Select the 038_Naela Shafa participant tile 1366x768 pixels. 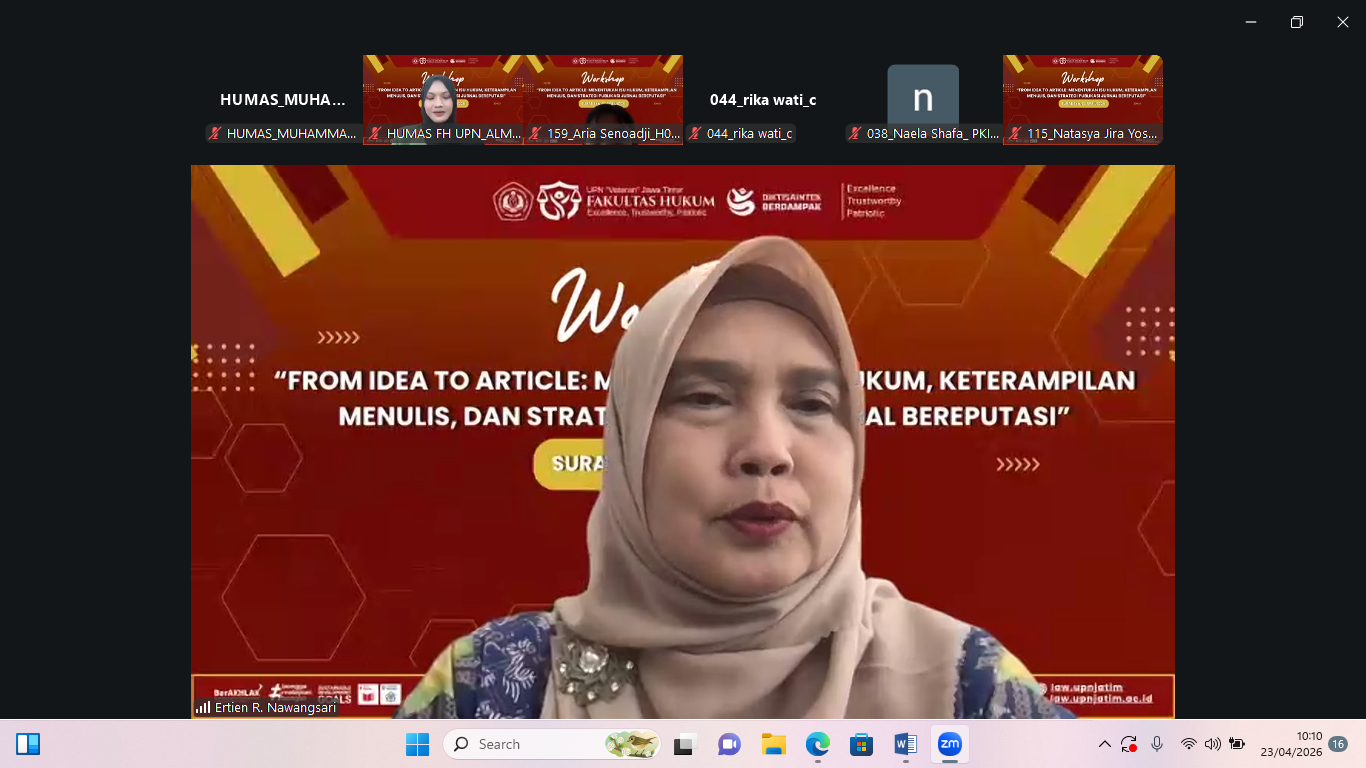923,99
